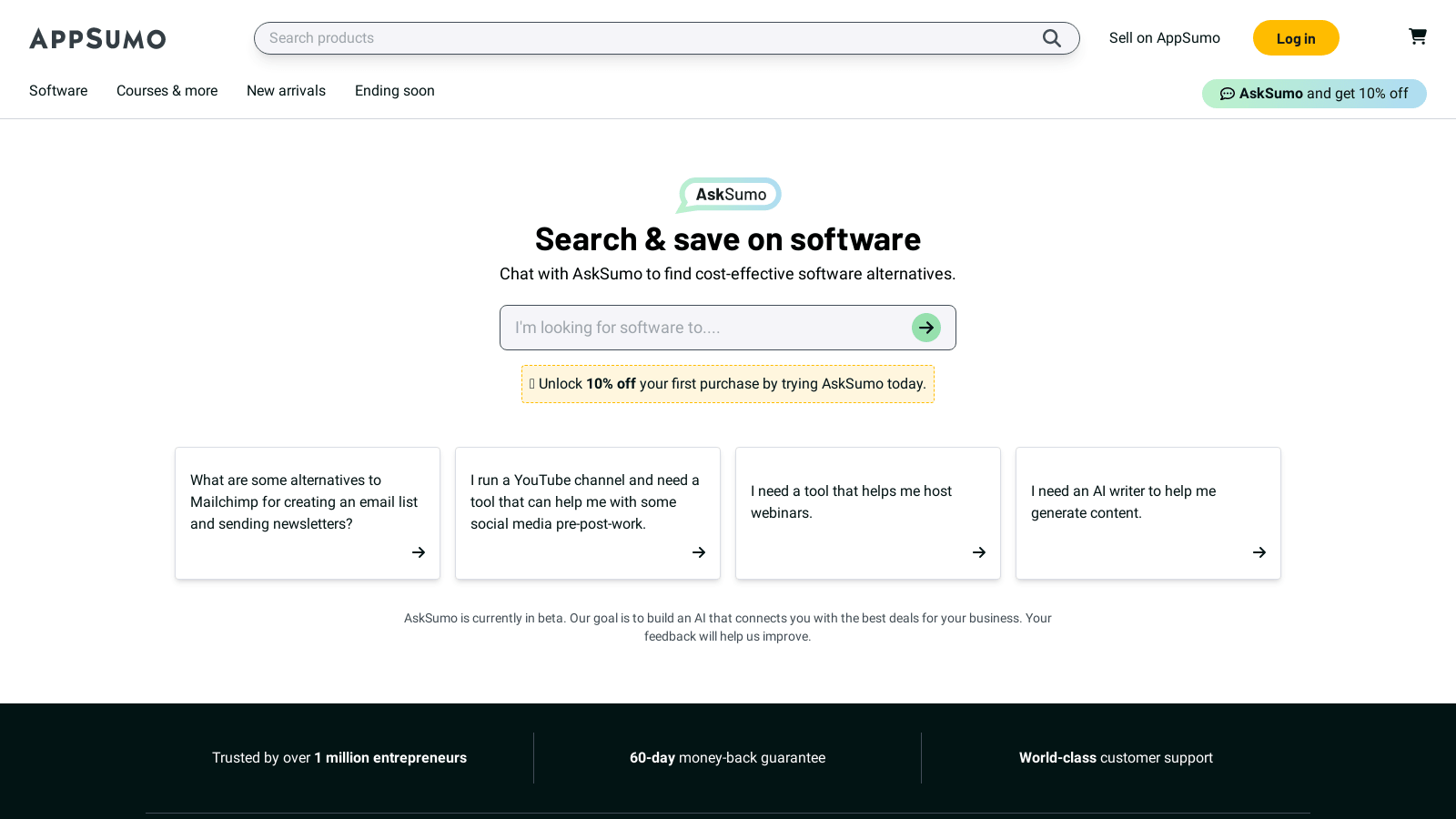Open the Software menu
1456x819 pixels.
(x=58, y=91)
